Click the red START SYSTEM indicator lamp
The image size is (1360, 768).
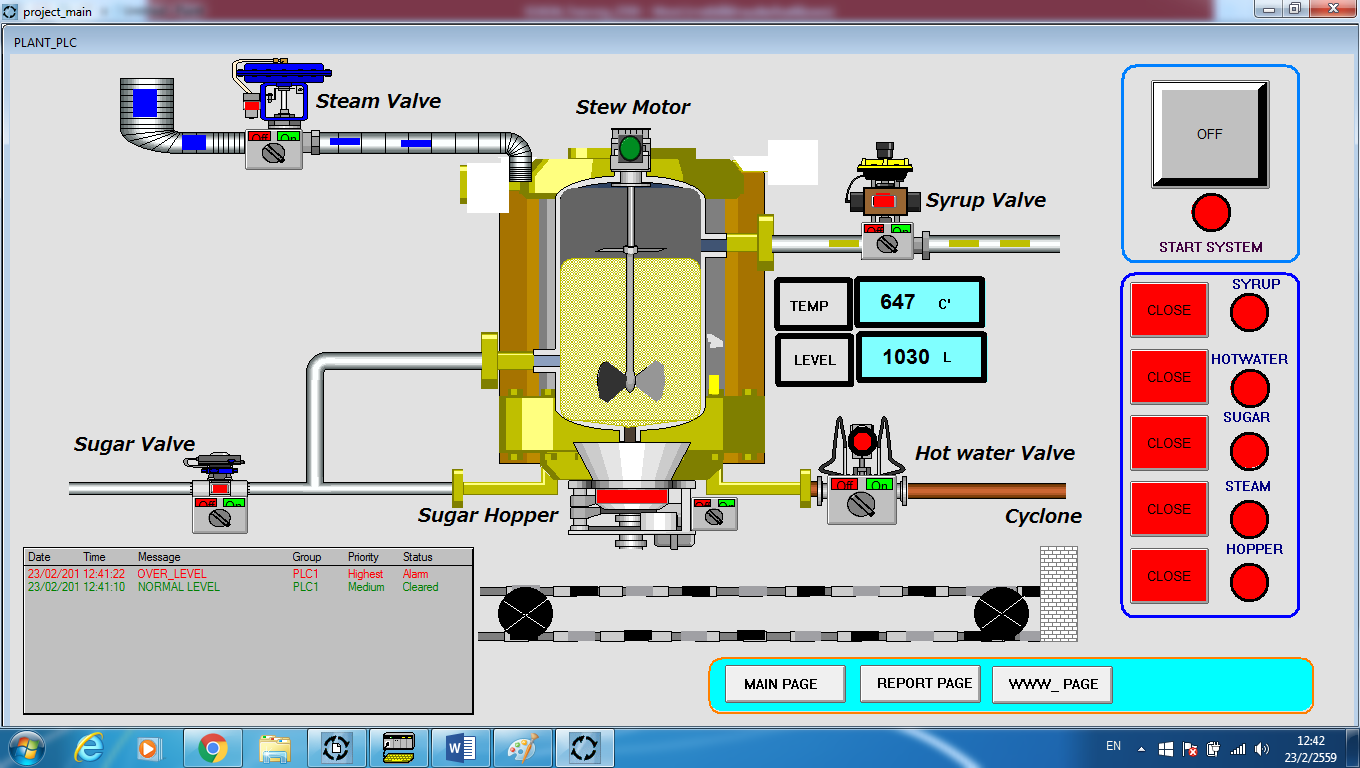click(x=1211, y=212)
